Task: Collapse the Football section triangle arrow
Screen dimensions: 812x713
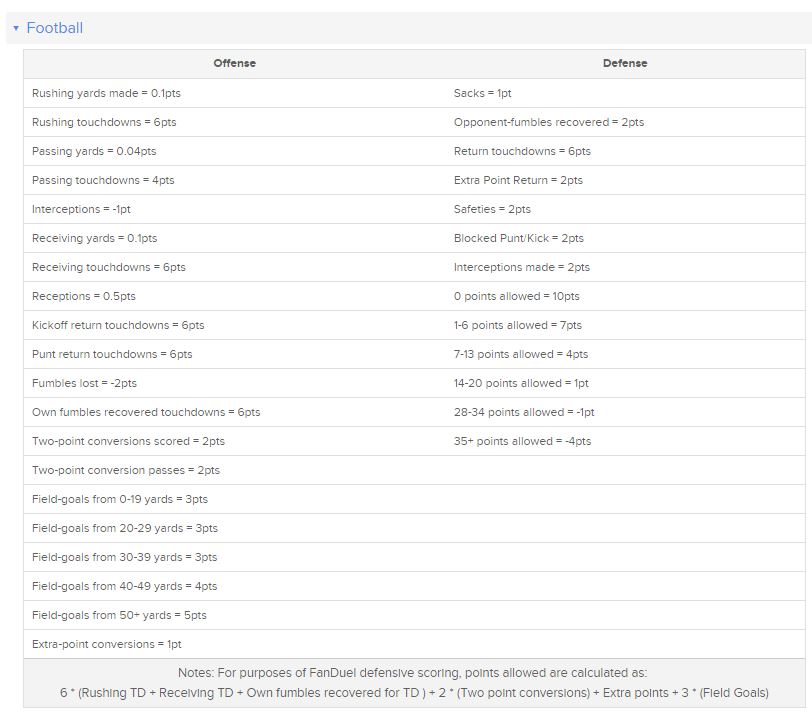Action: [x=16, y=28]
